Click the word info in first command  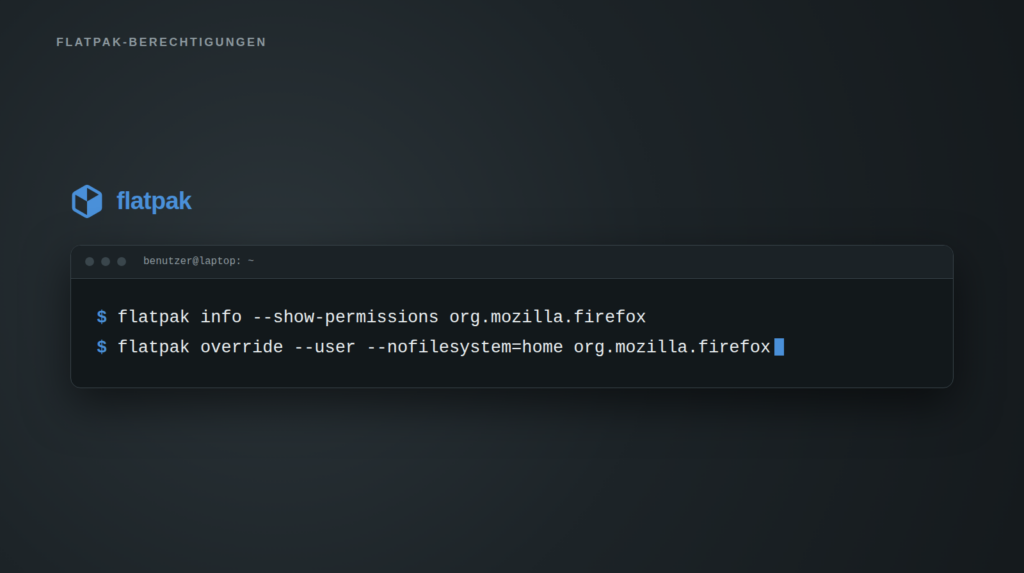[x=221, y=317]
